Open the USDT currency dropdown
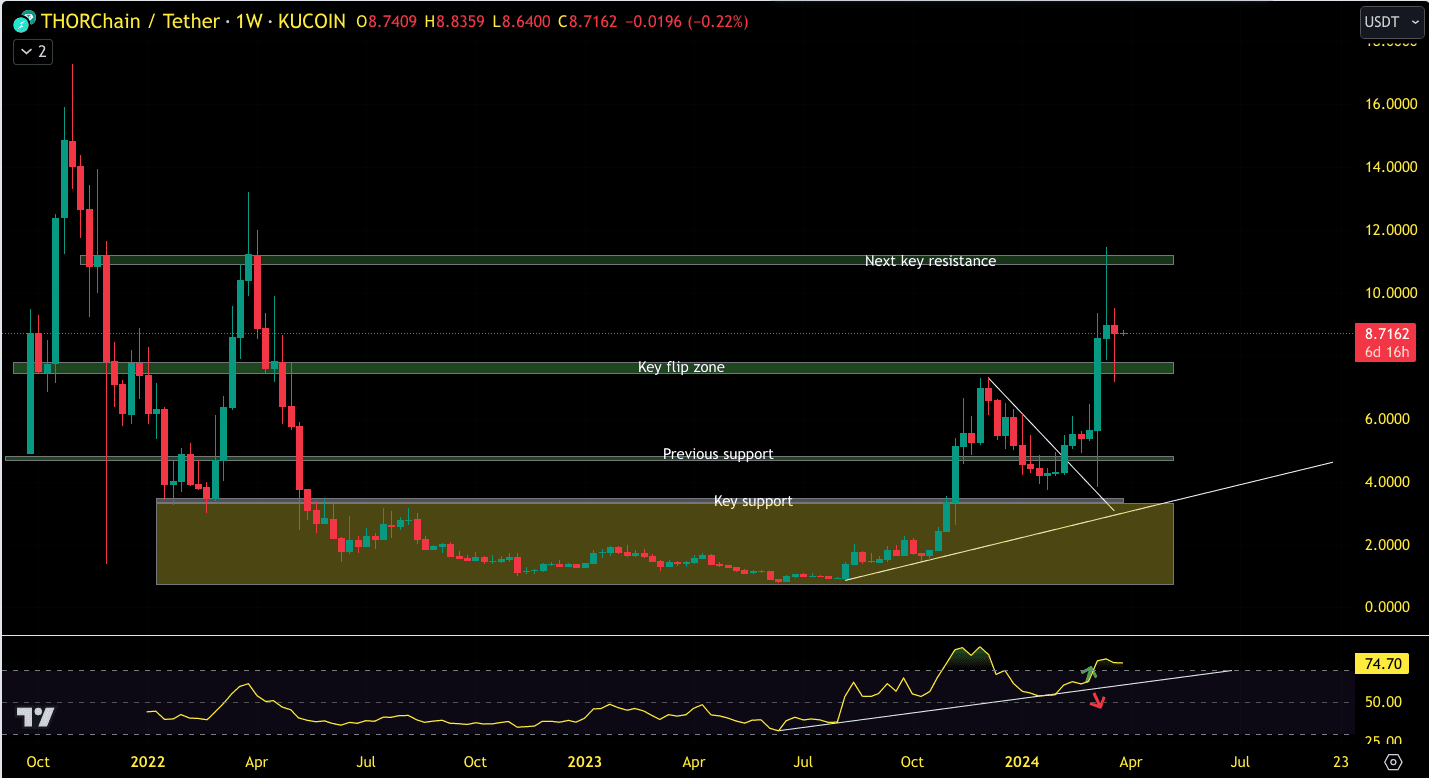The height and width of the screenshot is (778, 1429). coord(1391,21)
